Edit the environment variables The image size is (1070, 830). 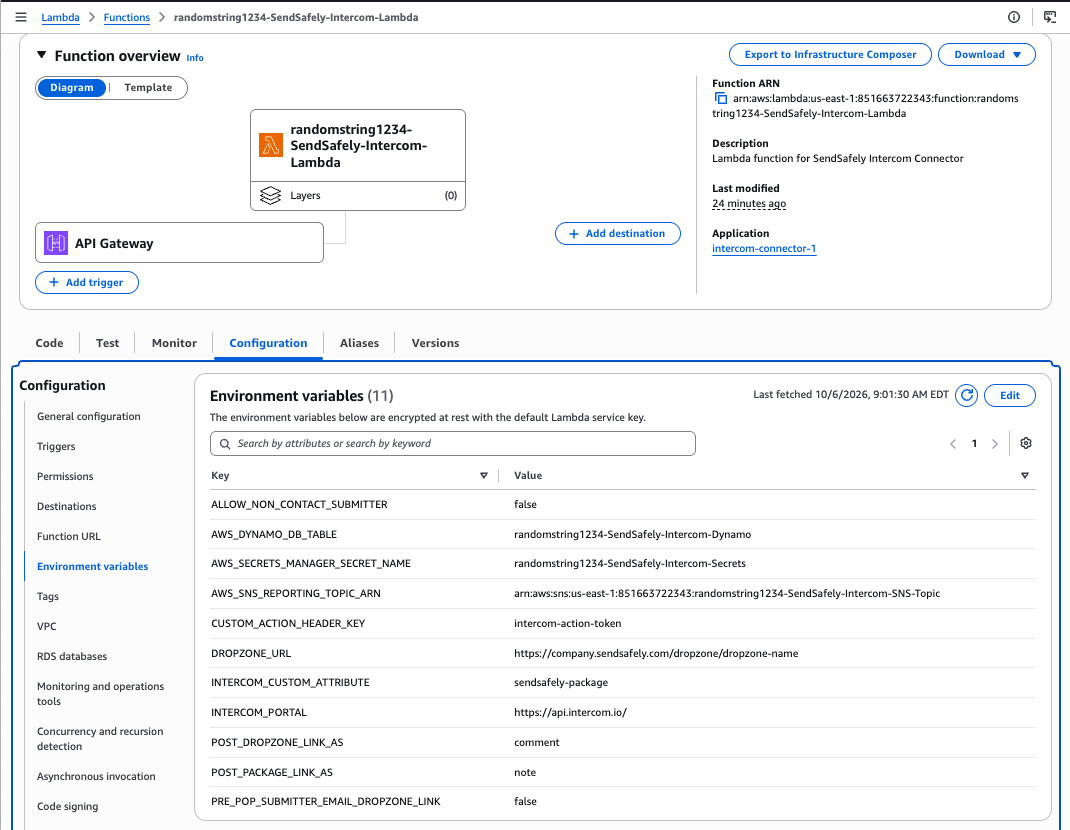(1009, 395)
